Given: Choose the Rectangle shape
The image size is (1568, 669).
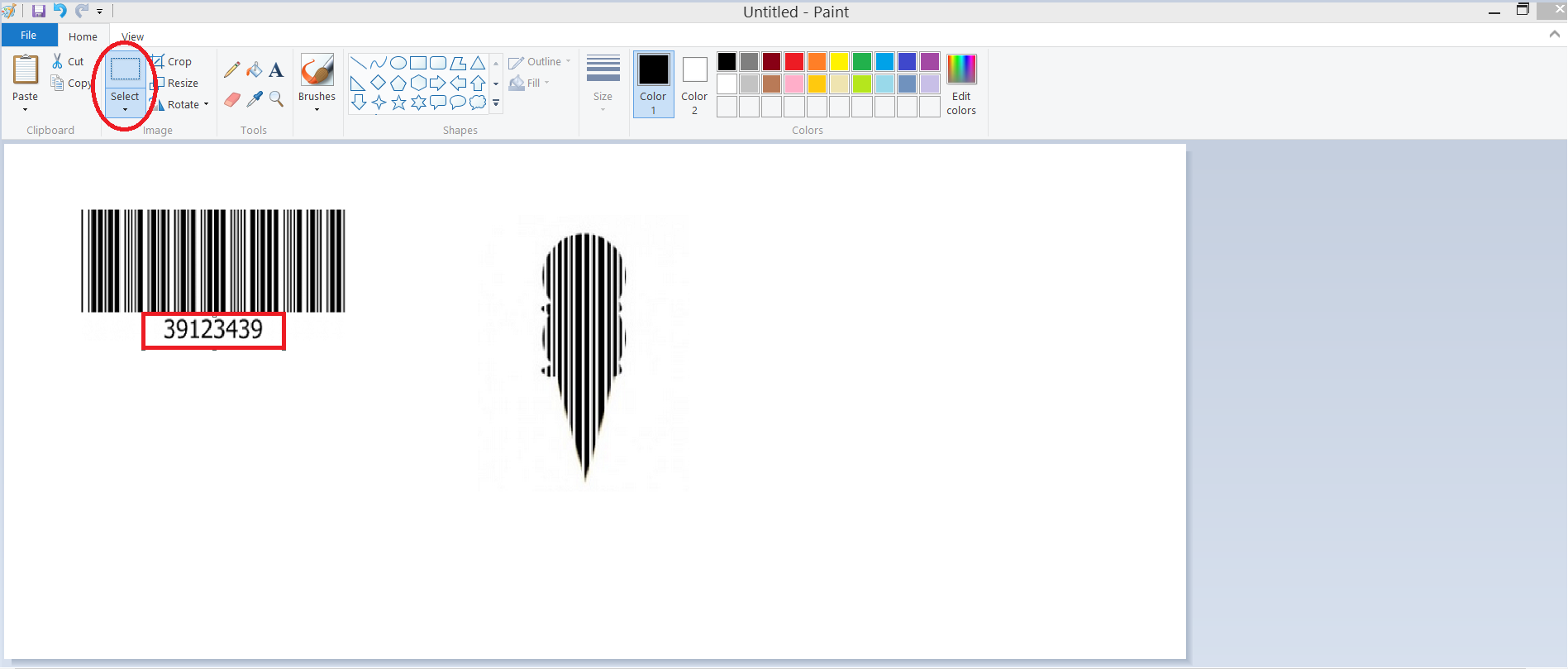Looking at the screenshot, I should point(418,63).
